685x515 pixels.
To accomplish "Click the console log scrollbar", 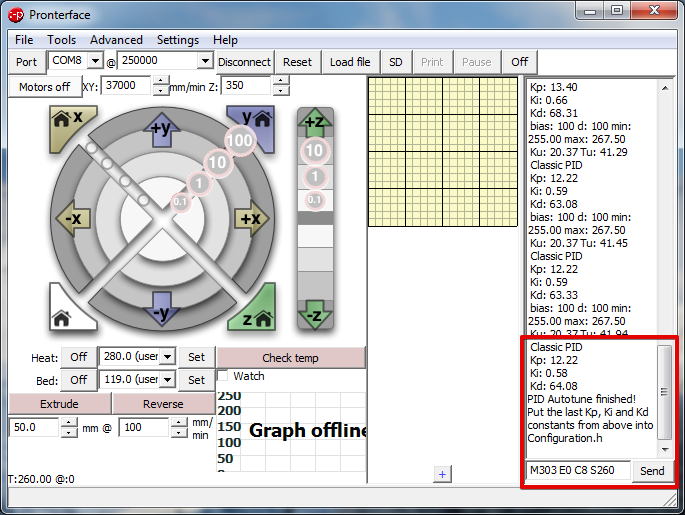I will (665, 390).
